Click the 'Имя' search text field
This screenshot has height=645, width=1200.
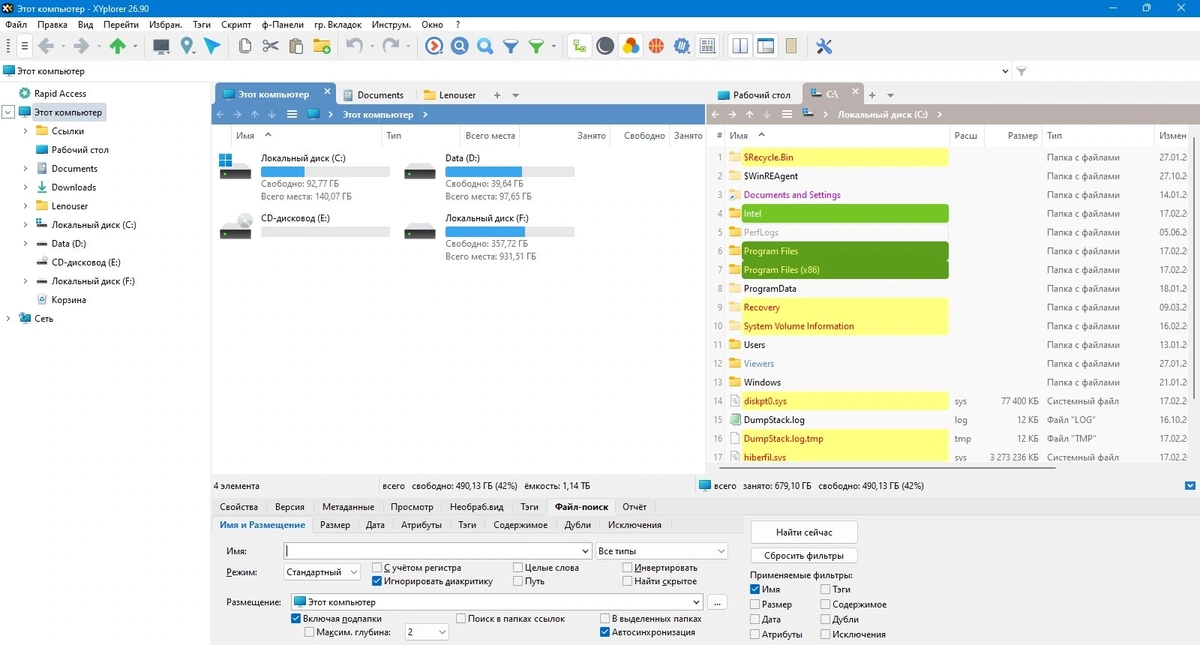(438, 551)
